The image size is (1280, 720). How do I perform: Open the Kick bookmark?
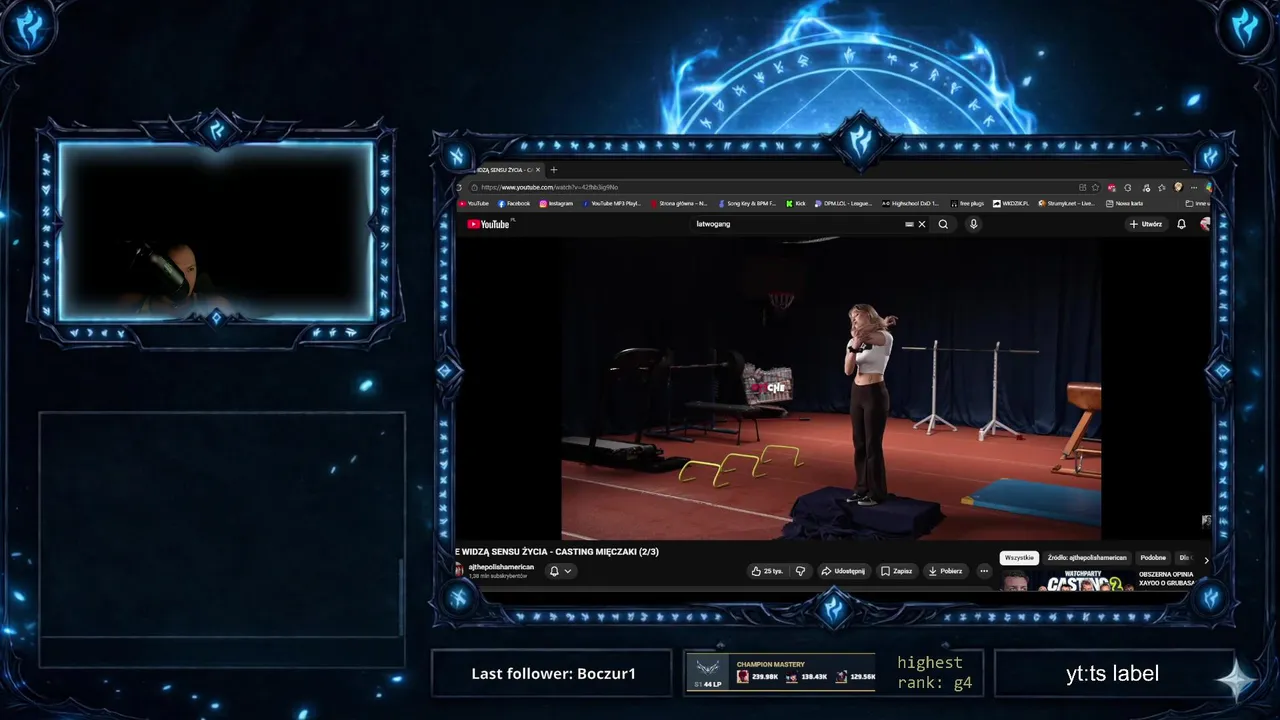796,203
